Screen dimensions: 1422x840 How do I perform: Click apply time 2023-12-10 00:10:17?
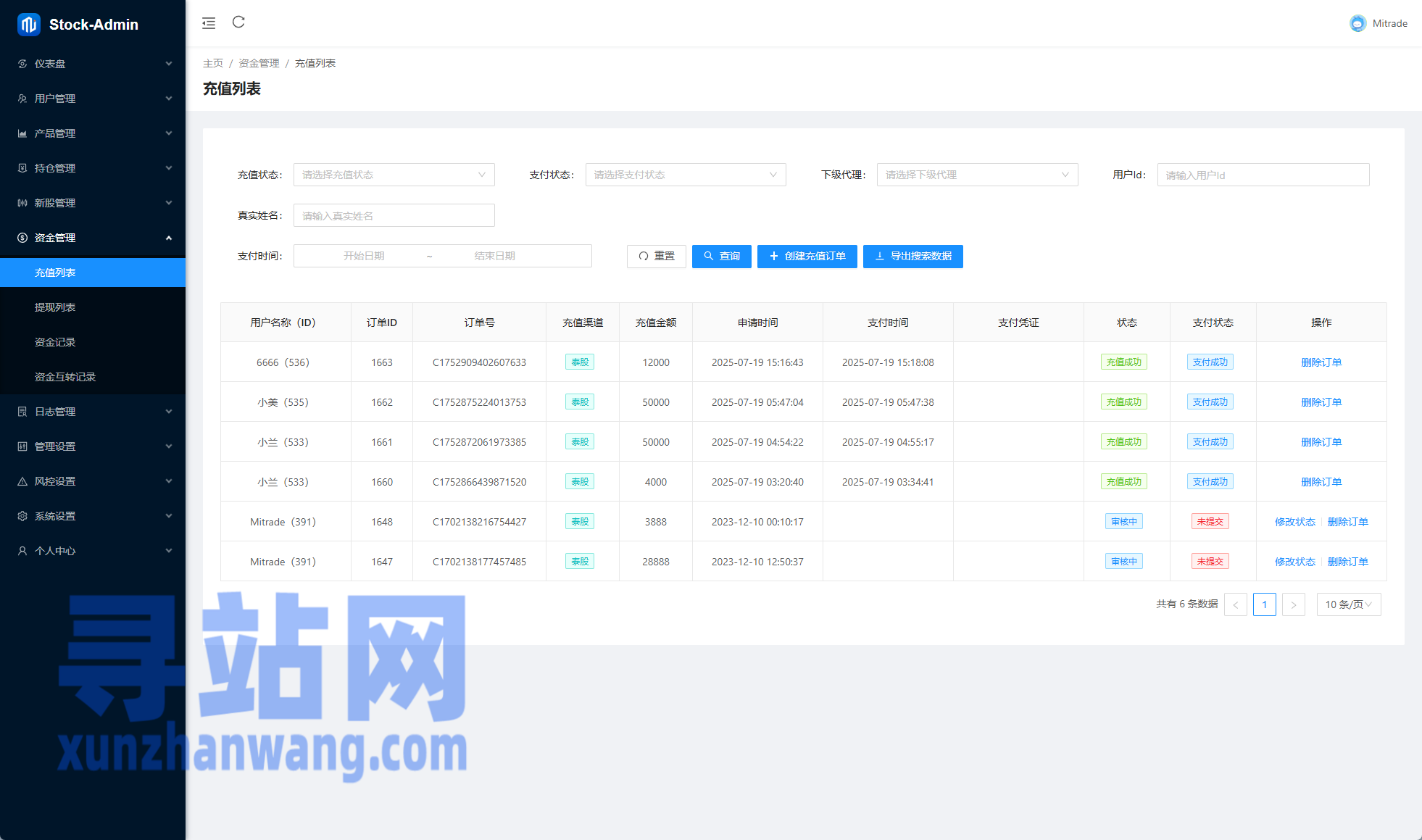[757, 522]
